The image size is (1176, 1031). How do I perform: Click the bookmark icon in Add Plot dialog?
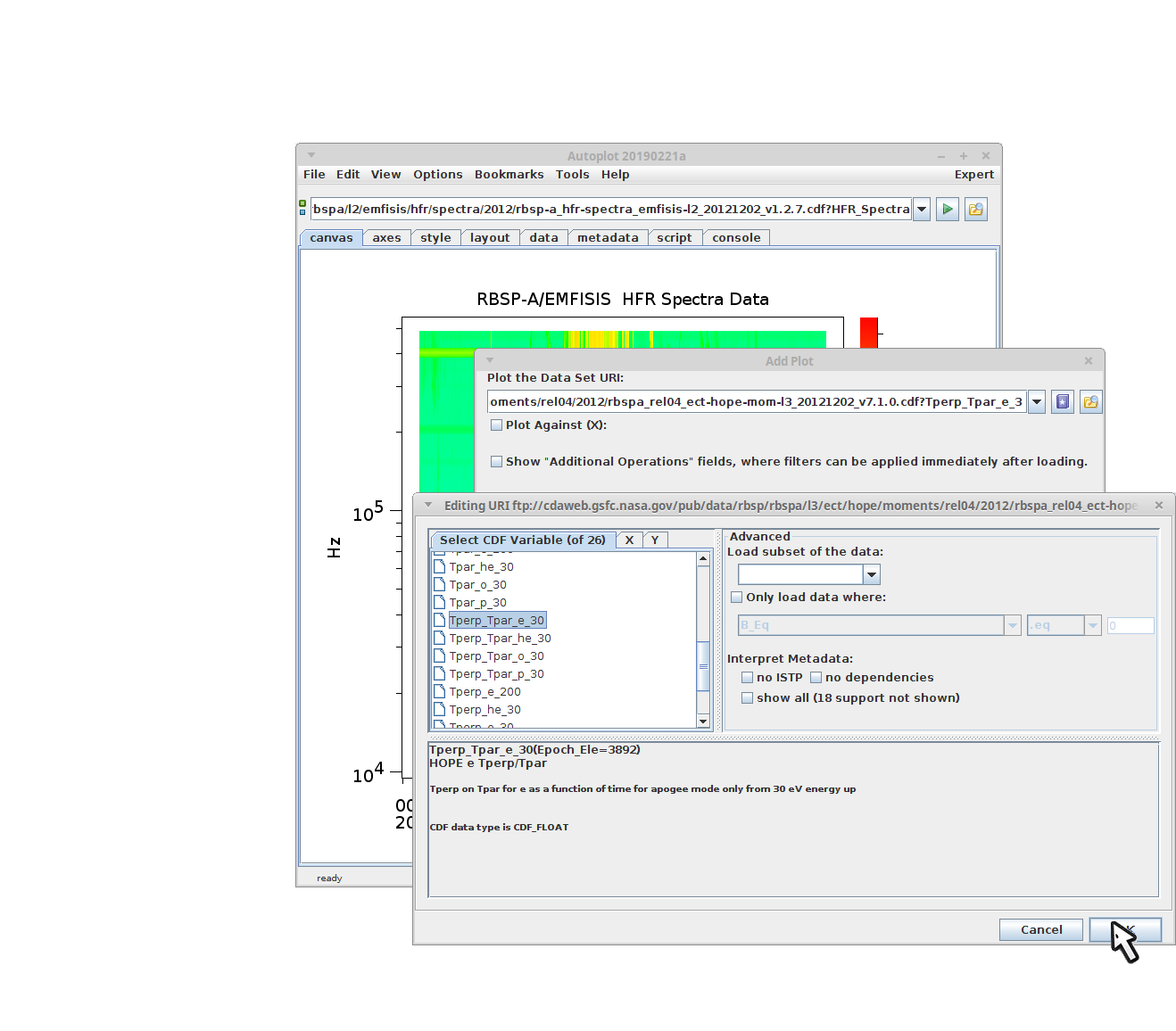(1062, 402)
